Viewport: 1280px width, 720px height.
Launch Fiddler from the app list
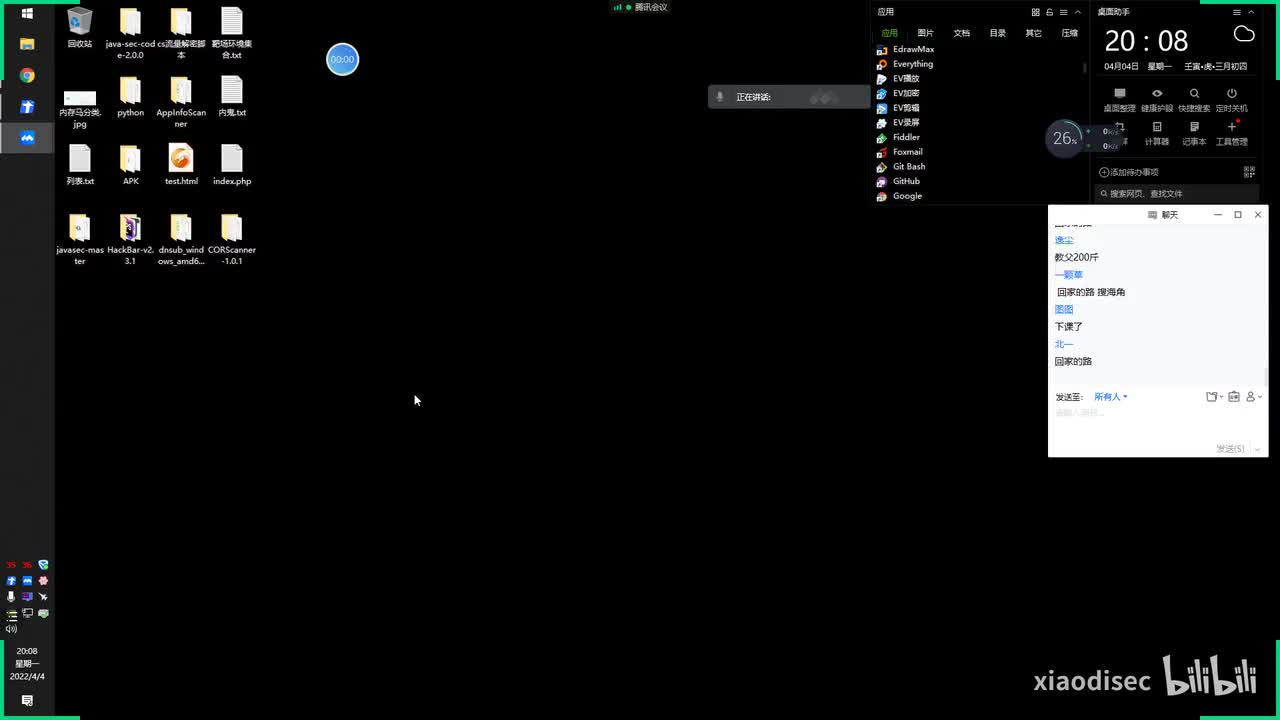[898, 137]
